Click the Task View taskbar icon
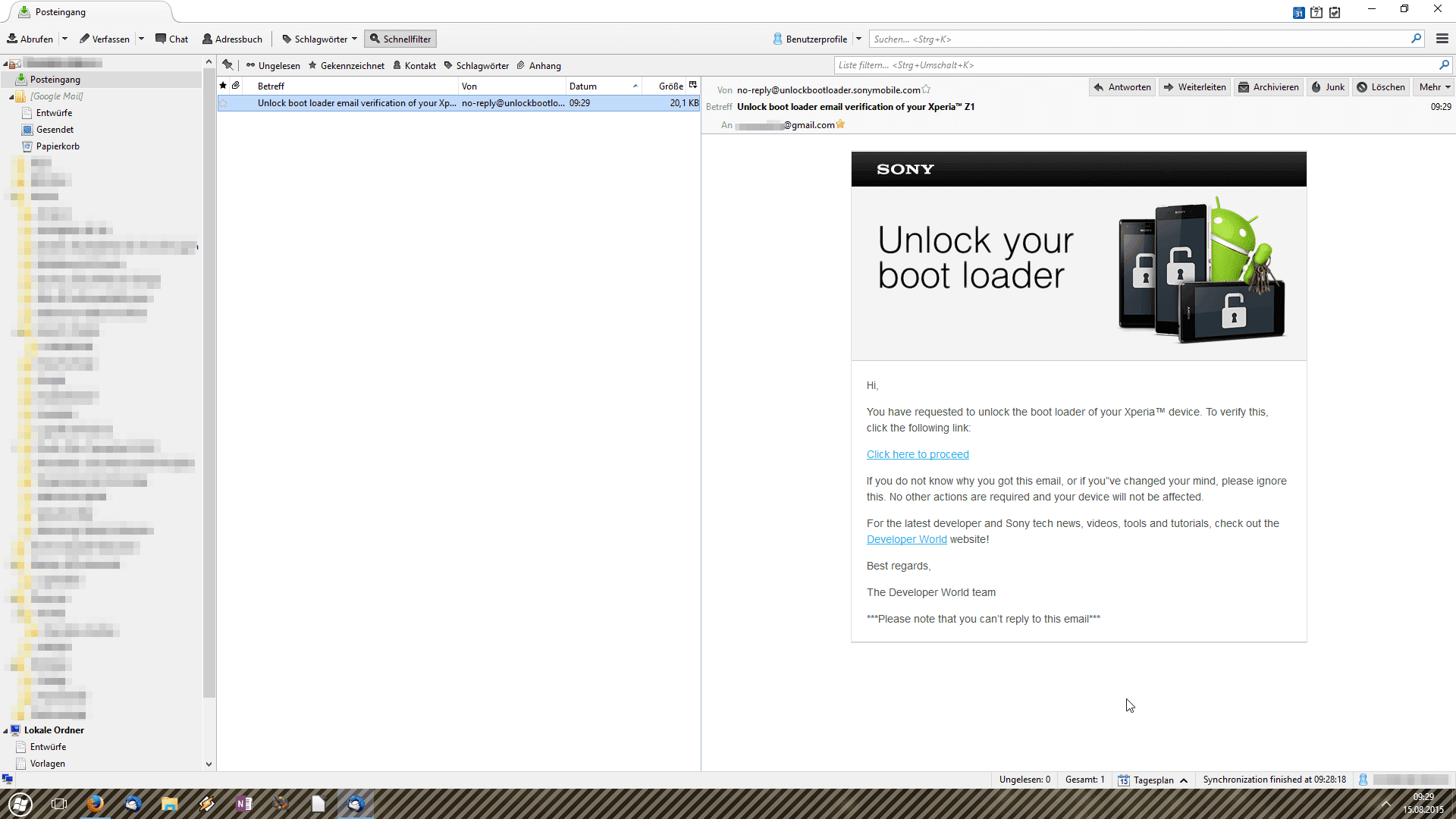The height and width of the screenshot is (819, 1456). (58, 804)
